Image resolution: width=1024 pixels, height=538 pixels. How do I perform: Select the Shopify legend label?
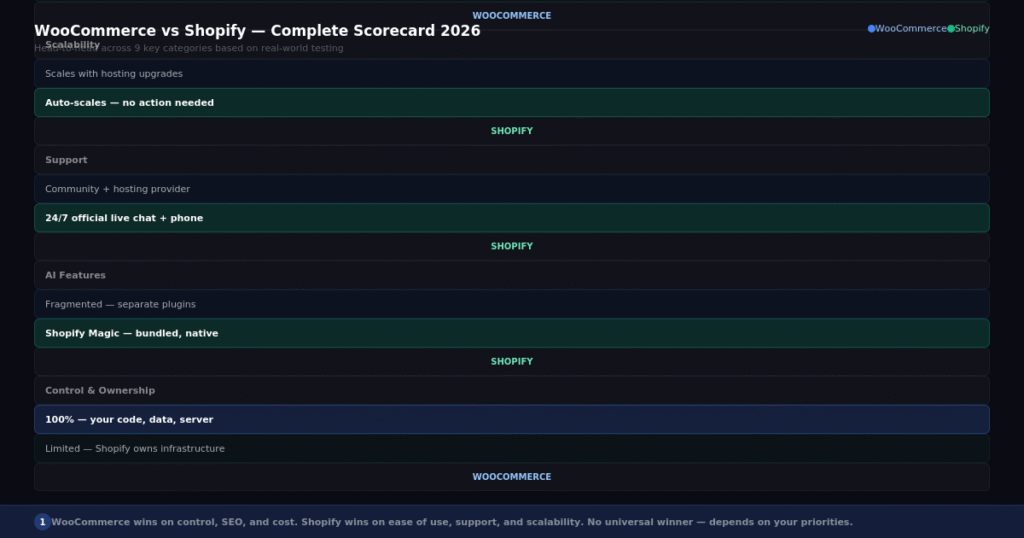972,29
